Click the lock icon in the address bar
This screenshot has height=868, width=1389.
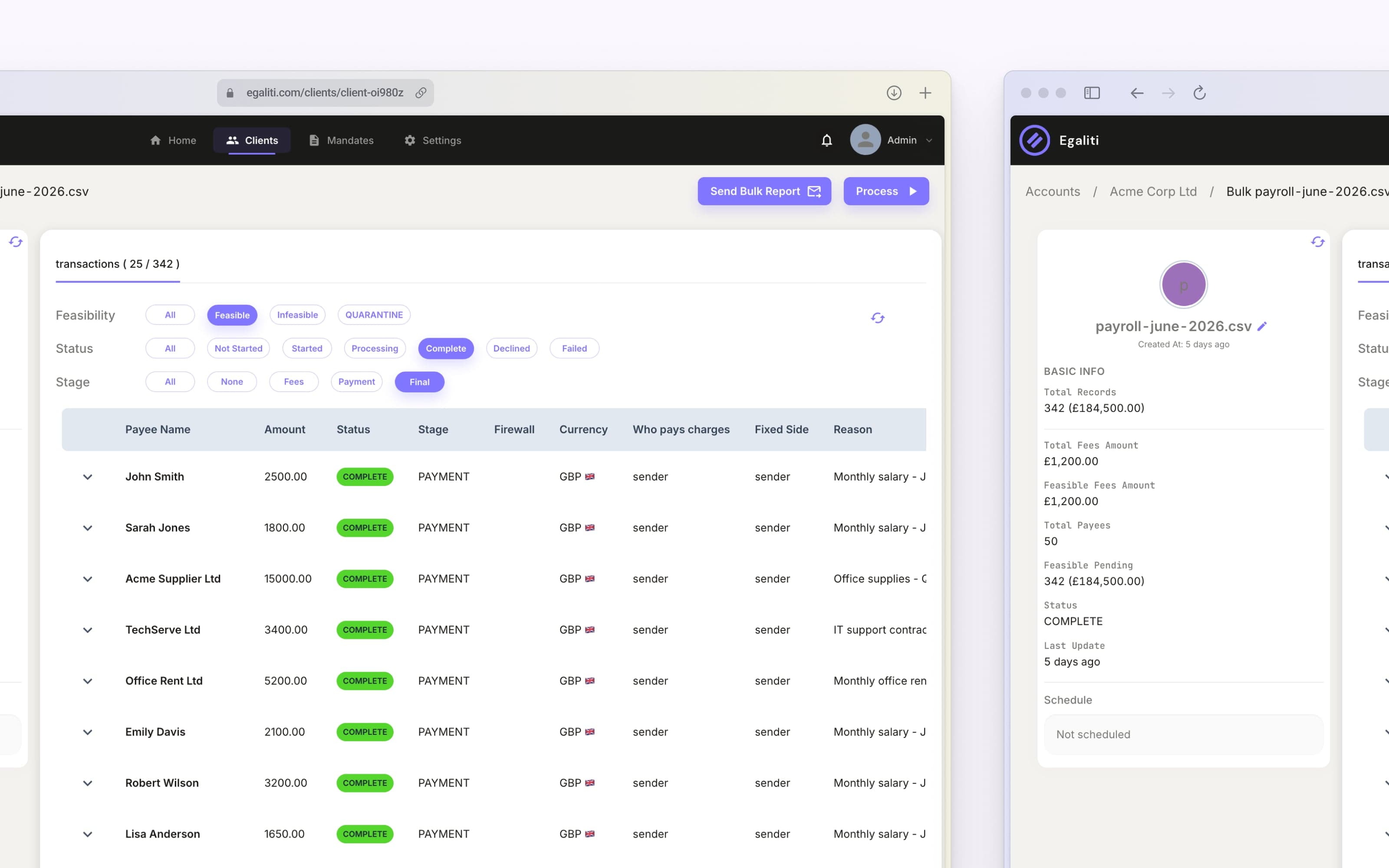point(230,93)
